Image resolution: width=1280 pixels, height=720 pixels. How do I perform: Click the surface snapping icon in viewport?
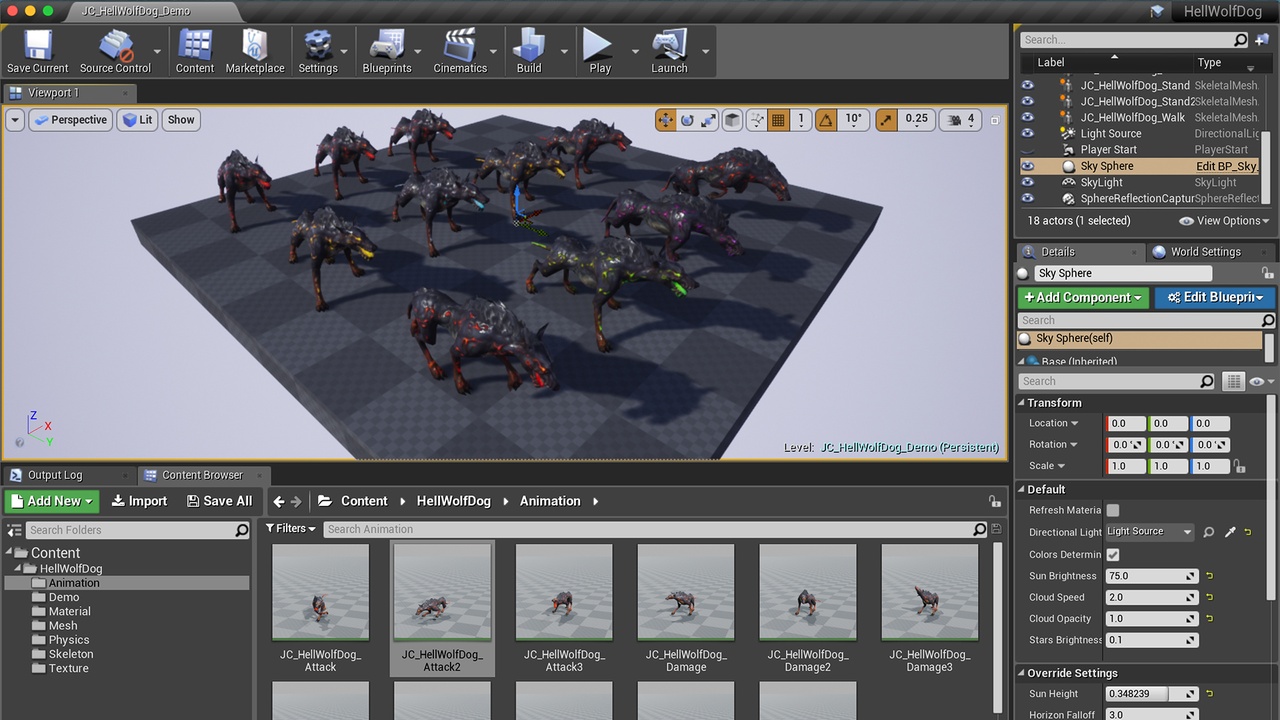pos(757,120)
